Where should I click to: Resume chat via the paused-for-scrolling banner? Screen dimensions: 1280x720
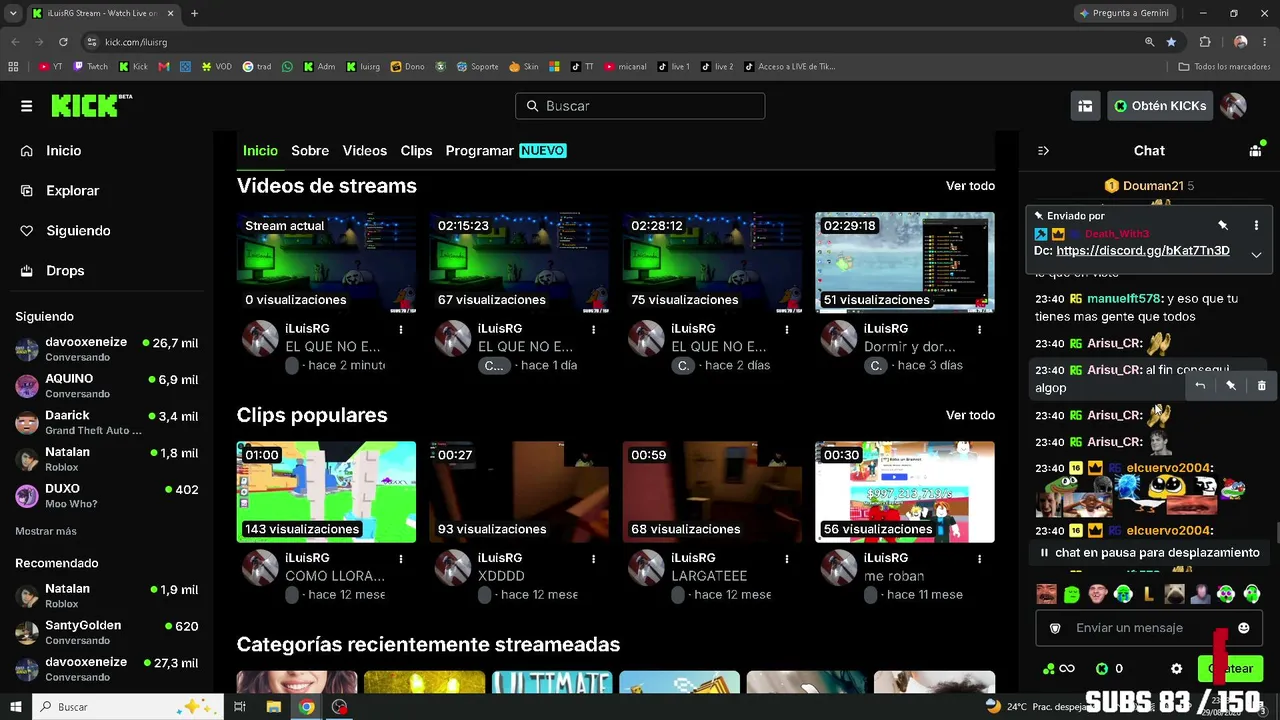[x=1149, y=553]
